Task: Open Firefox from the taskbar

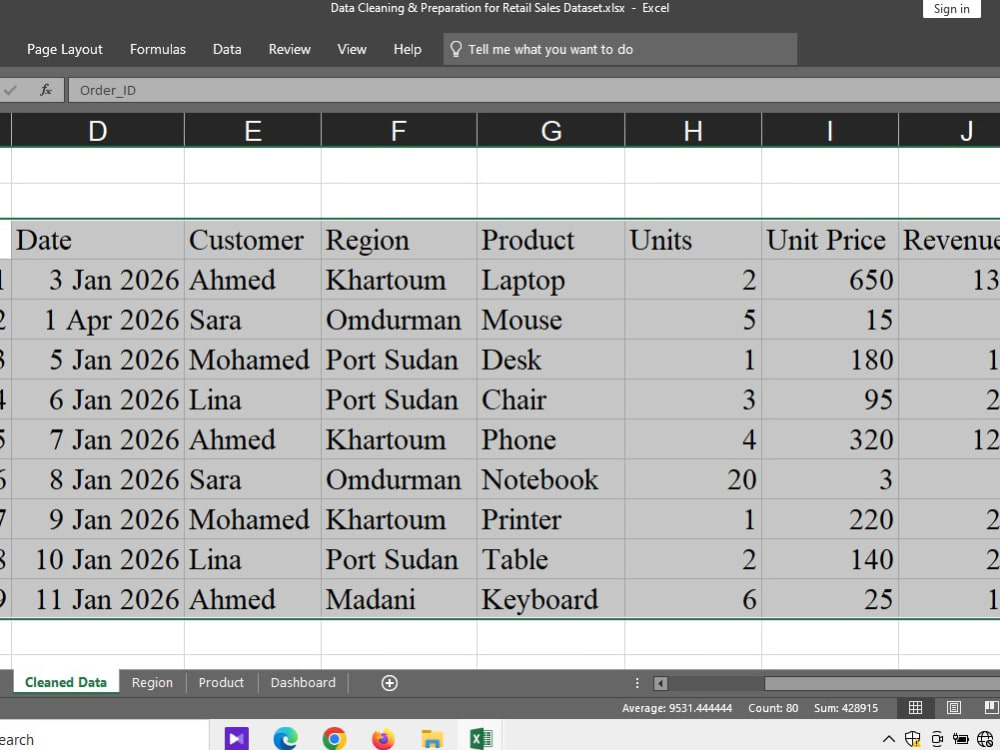Action: [383, 739]
